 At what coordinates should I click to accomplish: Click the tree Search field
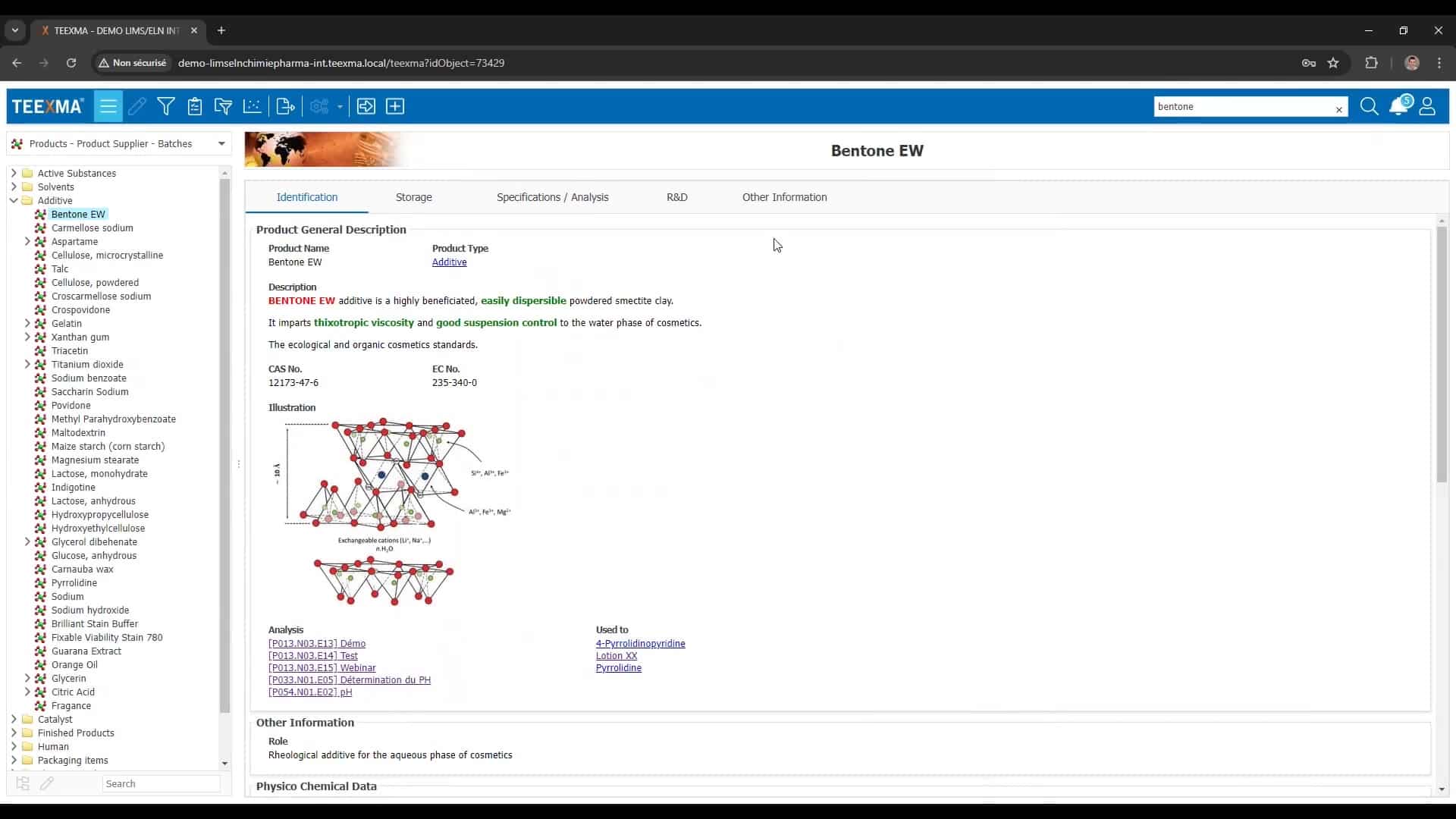pyautogui.click(x=161, y=783)
